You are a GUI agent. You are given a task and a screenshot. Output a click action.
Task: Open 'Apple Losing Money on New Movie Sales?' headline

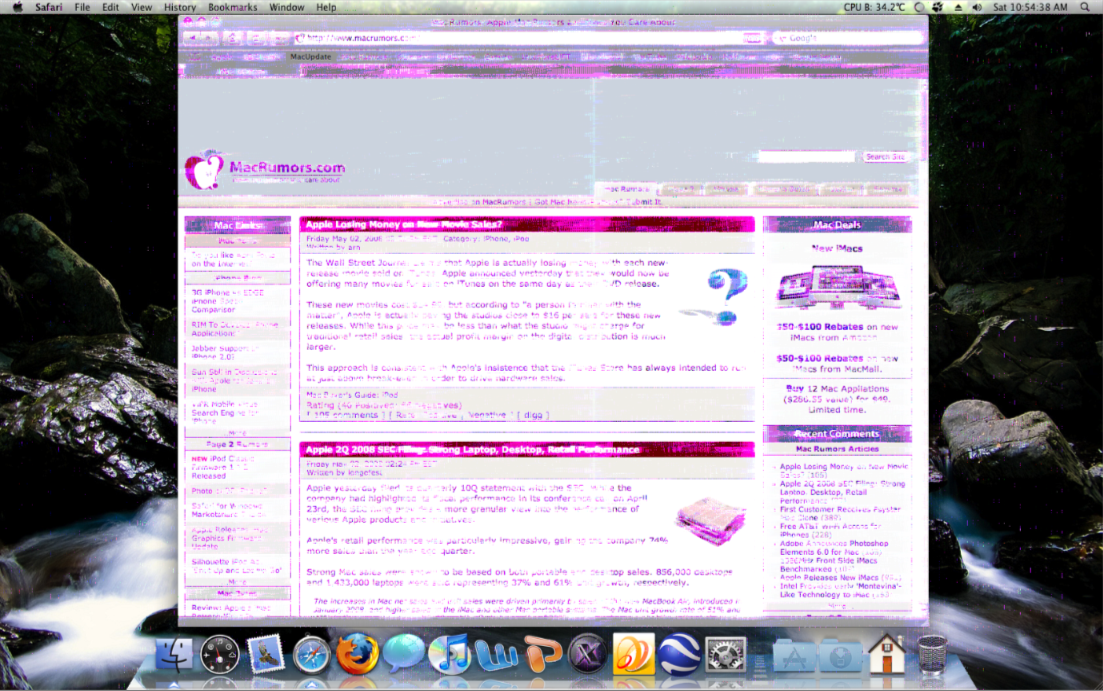404,224
